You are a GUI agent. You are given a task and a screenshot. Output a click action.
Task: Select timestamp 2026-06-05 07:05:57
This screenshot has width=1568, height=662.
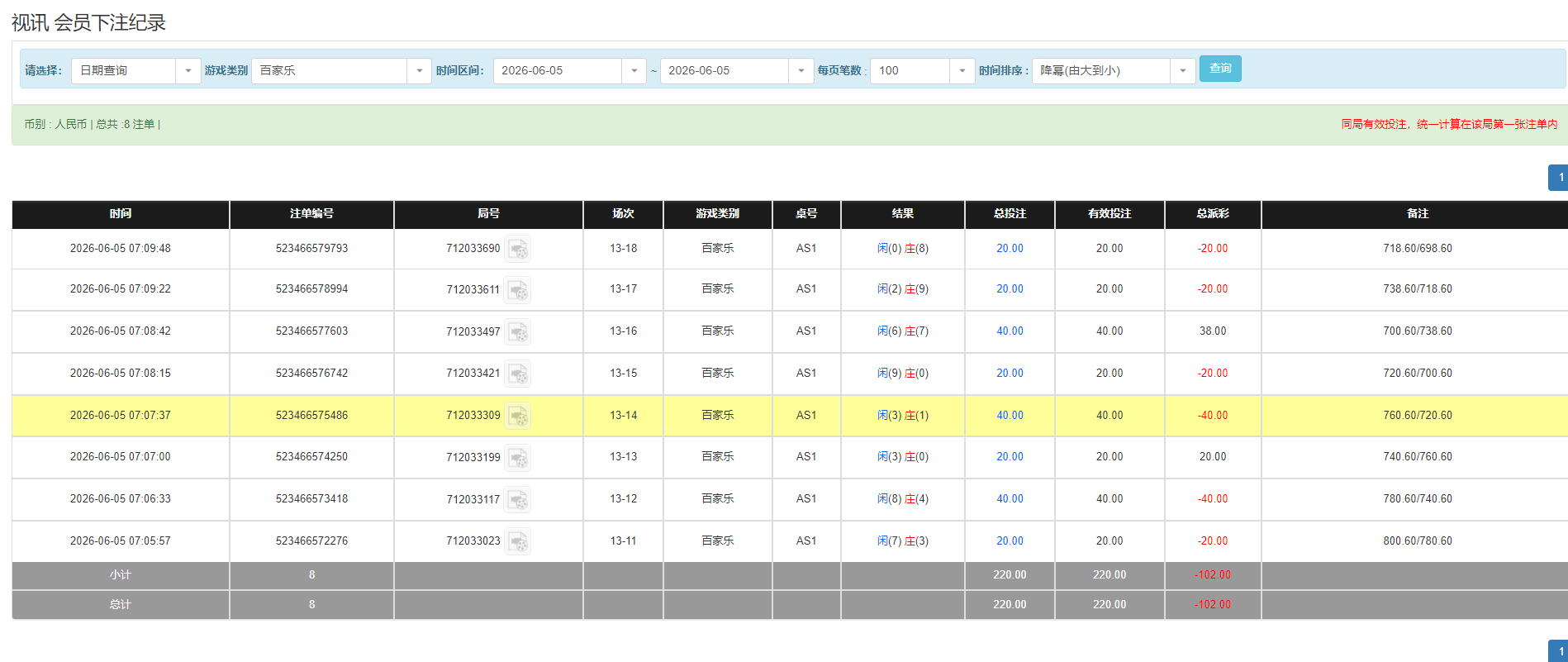click(x=121, y=541)
